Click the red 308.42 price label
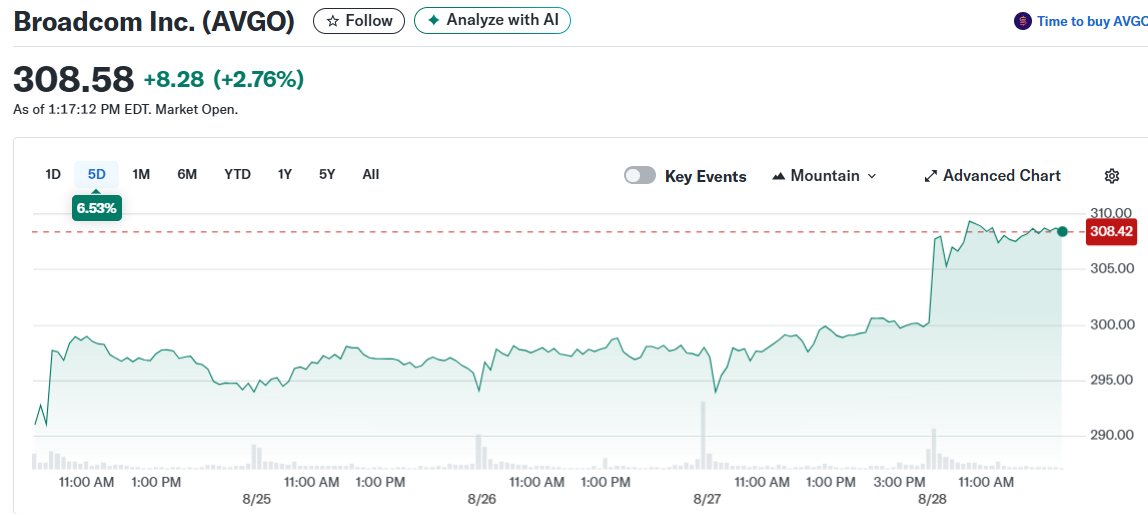Viewport: 1148px width, 514px height. coord(1111,231)
